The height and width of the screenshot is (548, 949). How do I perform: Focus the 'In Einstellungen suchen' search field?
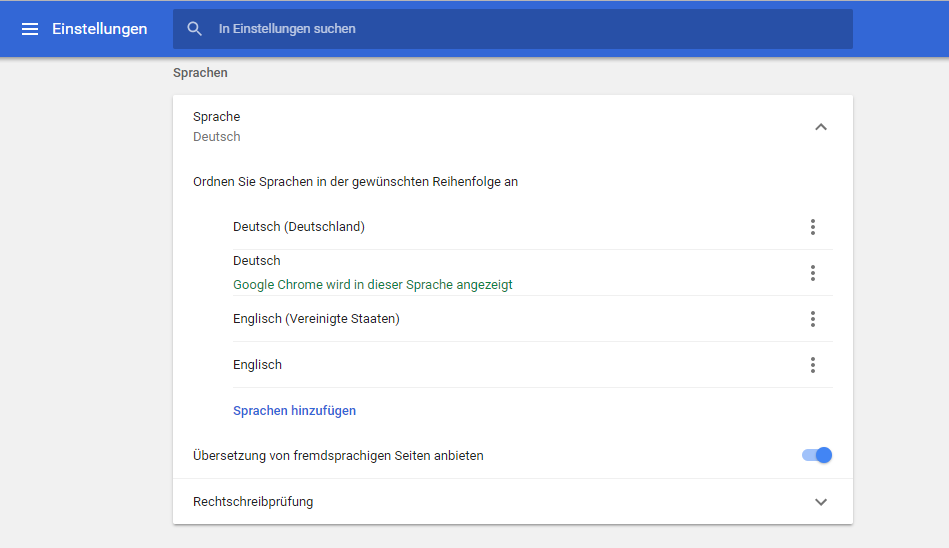520,29
